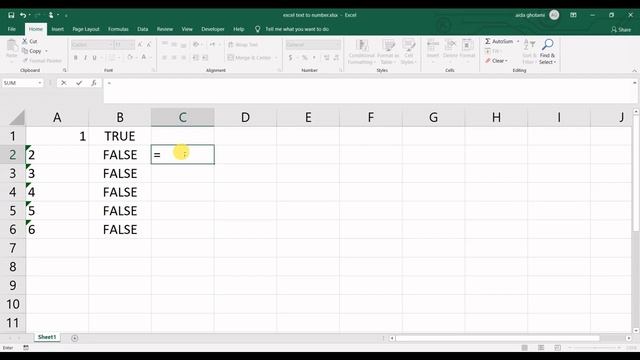640x360 pixels.
Task: Click the formula bar input field
Action: coord(367,91)
